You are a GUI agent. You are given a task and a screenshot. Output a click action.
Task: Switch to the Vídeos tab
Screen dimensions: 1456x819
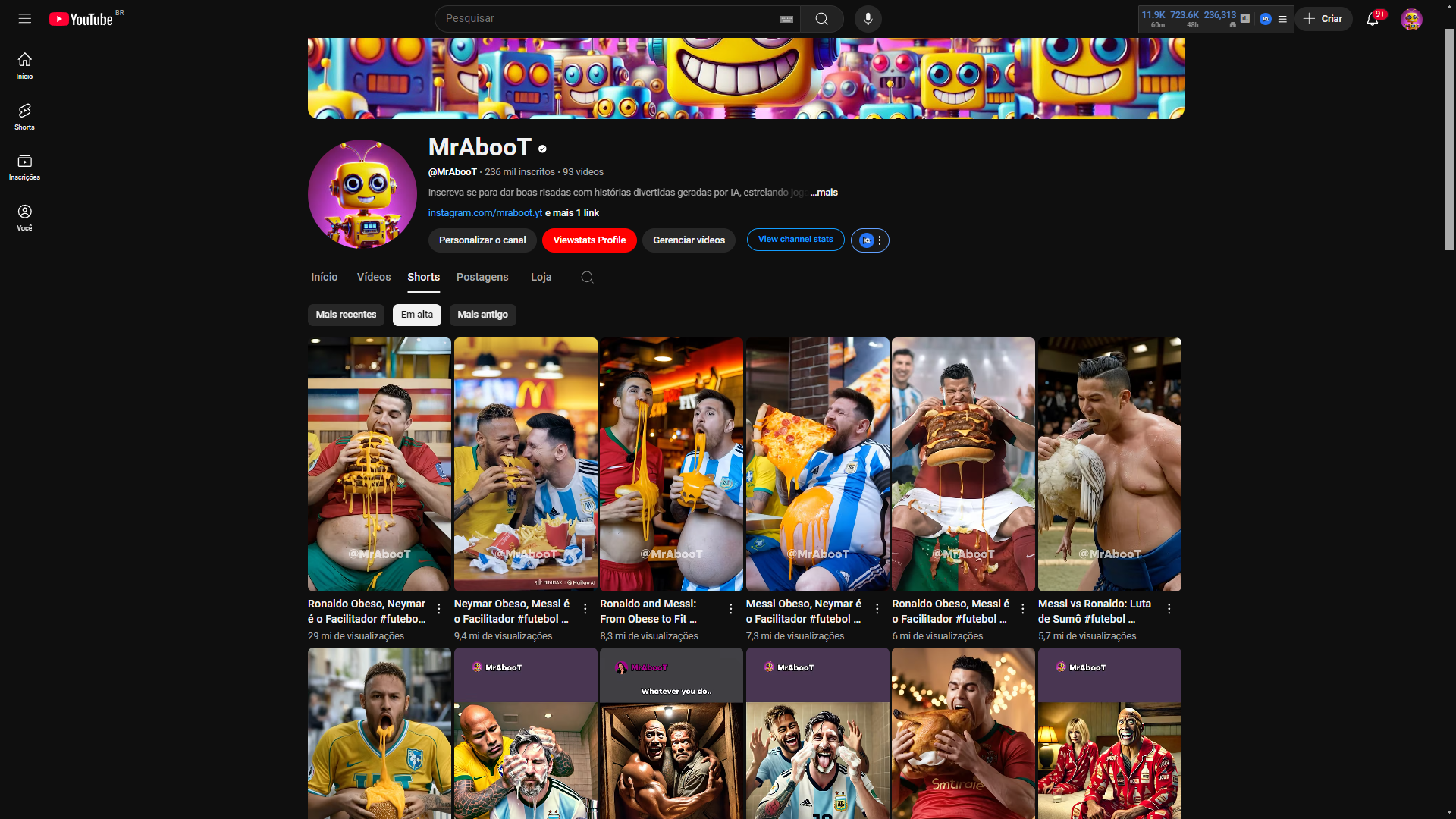tap(374, 277)
